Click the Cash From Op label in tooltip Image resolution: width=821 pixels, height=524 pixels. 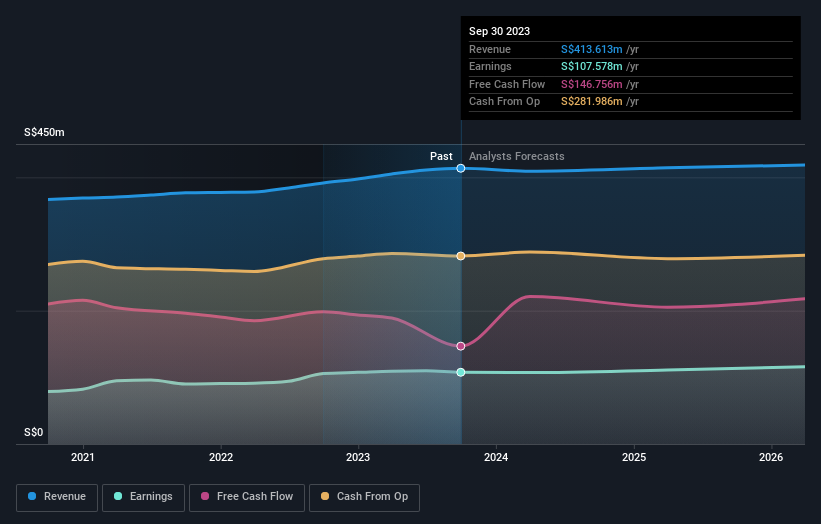[x=504, y=102]
